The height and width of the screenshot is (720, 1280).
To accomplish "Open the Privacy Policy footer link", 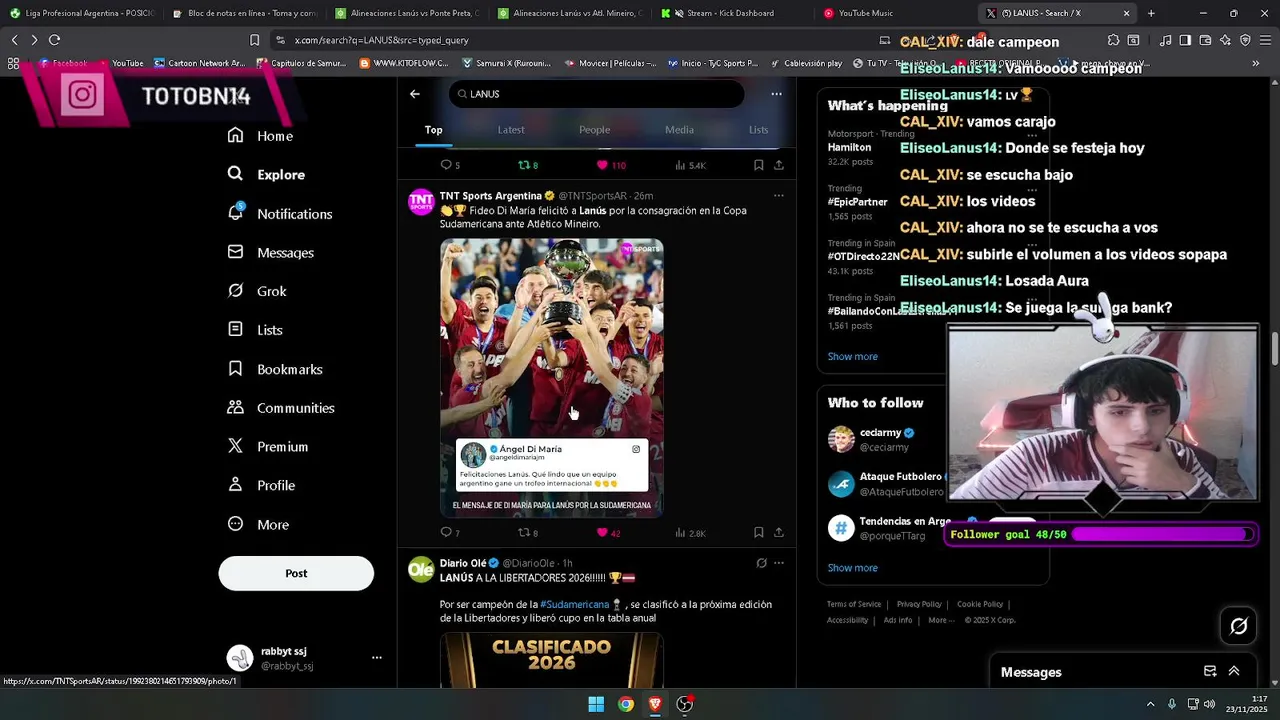I will coord(919,604).
